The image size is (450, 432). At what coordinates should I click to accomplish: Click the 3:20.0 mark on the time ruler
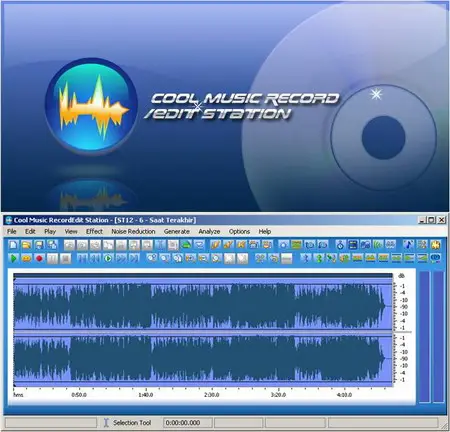pos(278,395)
